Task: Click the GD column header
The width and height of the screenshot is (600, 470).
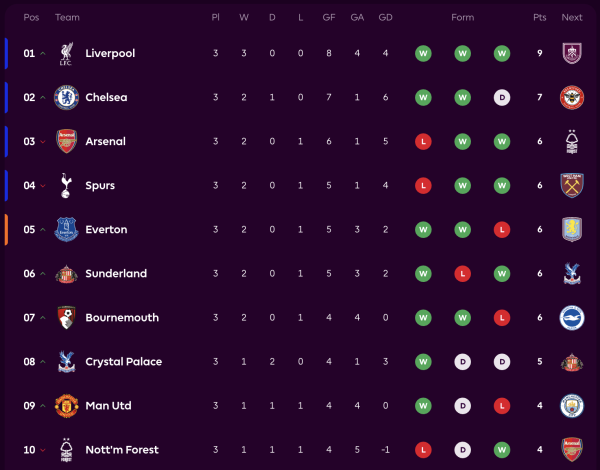Action: pyautogui.click(x=386, y=17)
